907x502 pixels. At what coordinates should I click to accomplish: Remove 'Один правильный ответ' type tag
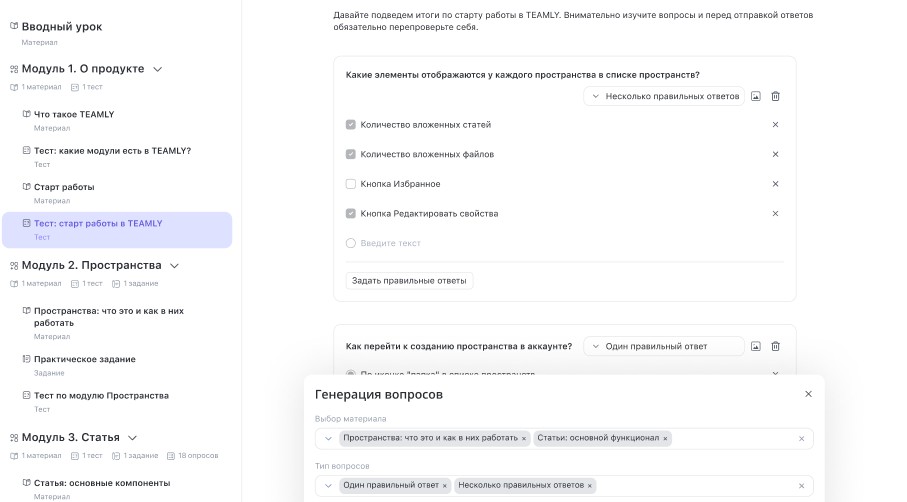tap(445, 486)
